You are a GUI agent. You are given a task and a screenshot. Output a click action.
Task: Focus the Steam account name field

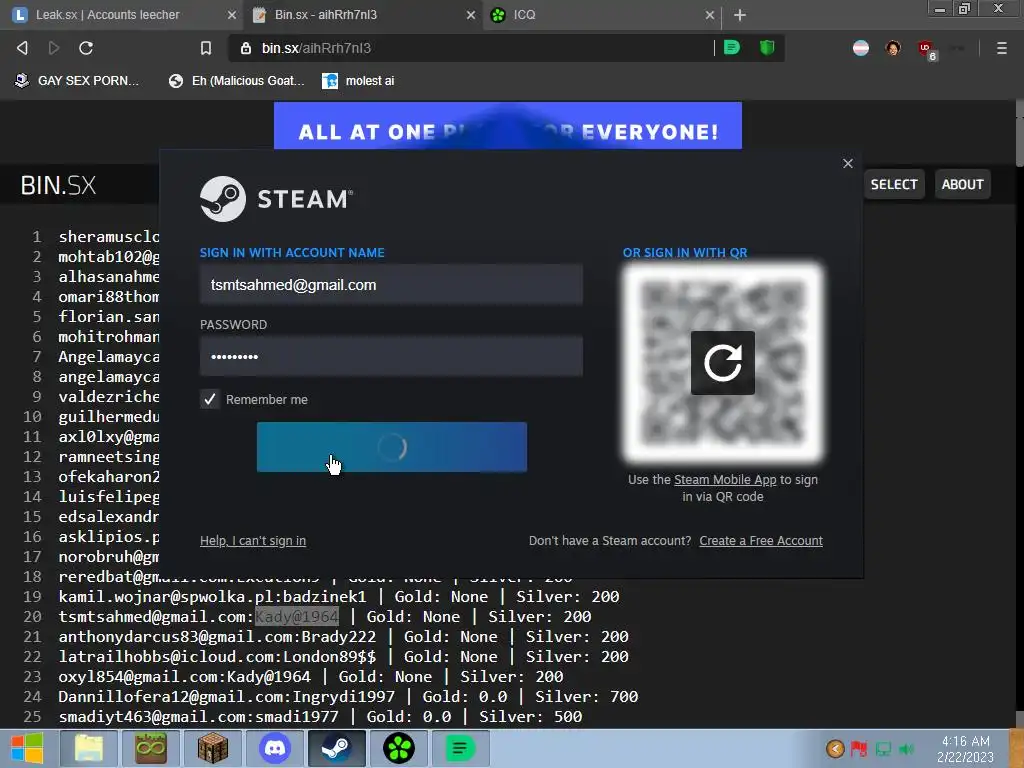(391, 285)
